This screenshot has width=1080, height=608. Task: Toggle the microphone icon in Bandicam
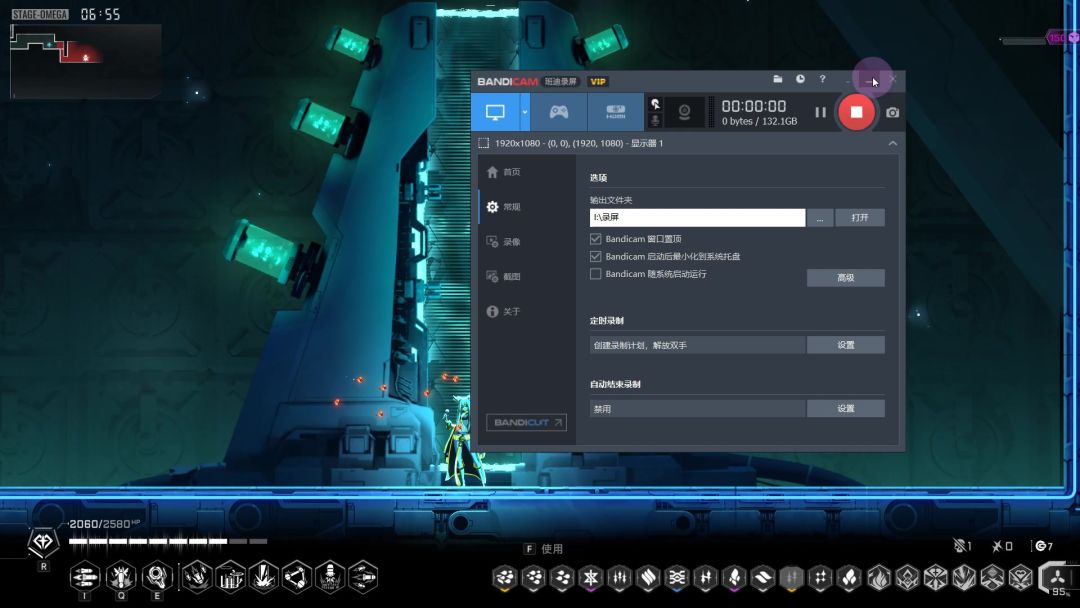pos(655,120)
